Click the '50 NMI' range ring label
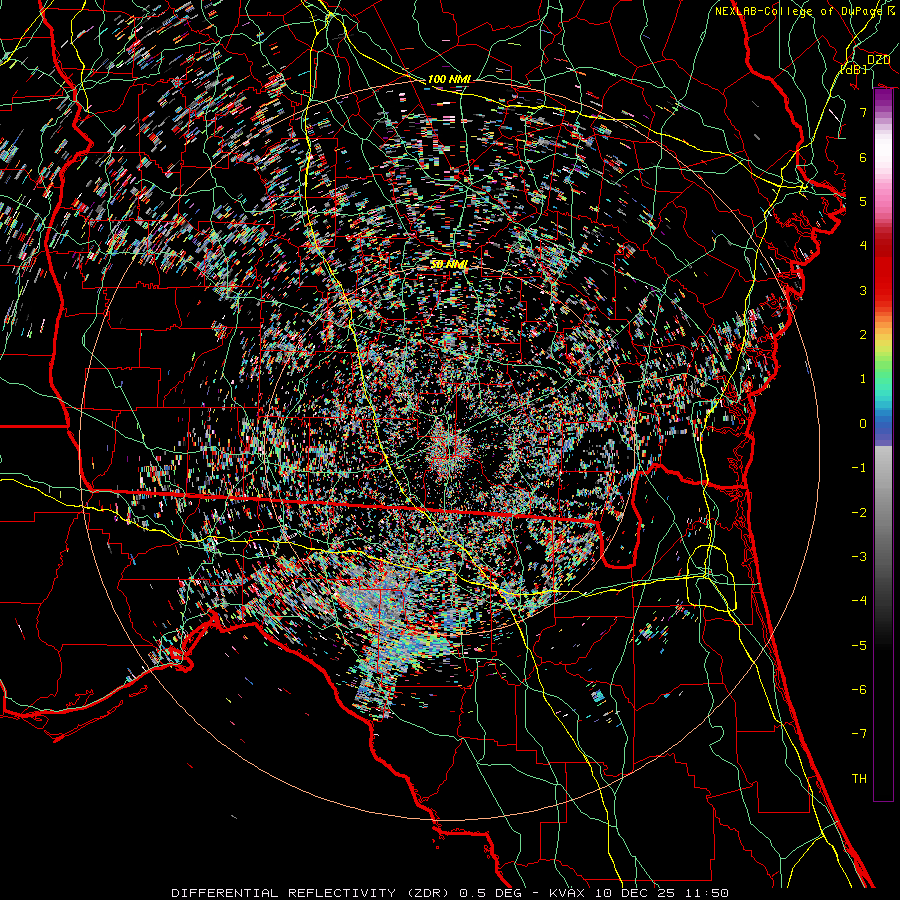Image resolution: width=900 pixels, height=900 pixels. 449,265
